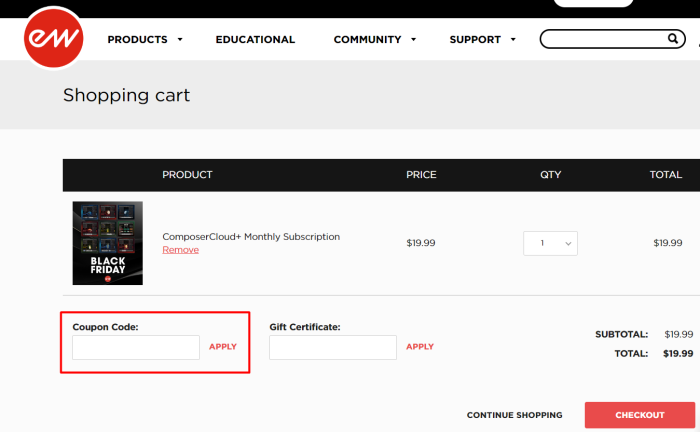Viewport: 700px width, 432px height.
Task: Click the PRICE column header
Action: (x=421, y=175)
